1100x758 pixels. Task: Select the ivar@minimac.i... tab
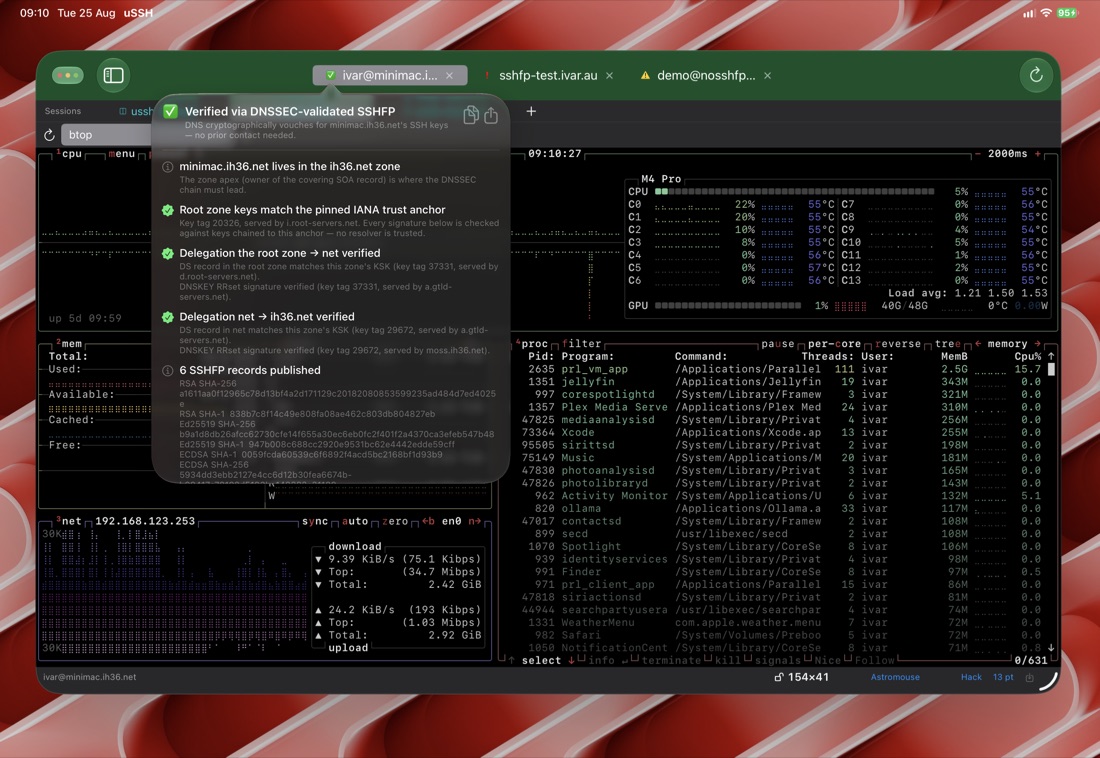click(x=390, y=75)
